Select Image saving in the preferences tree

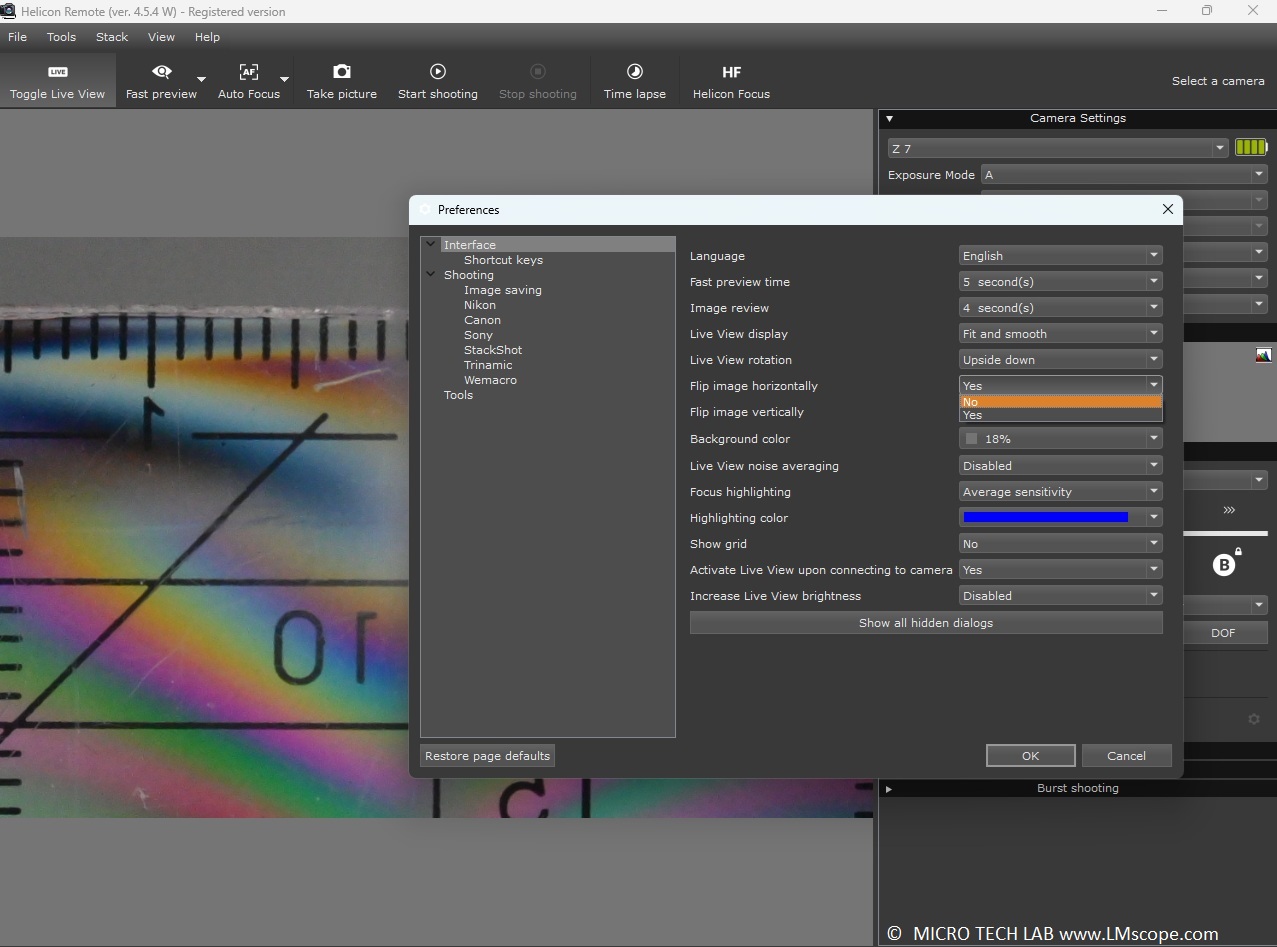point(502,290)
